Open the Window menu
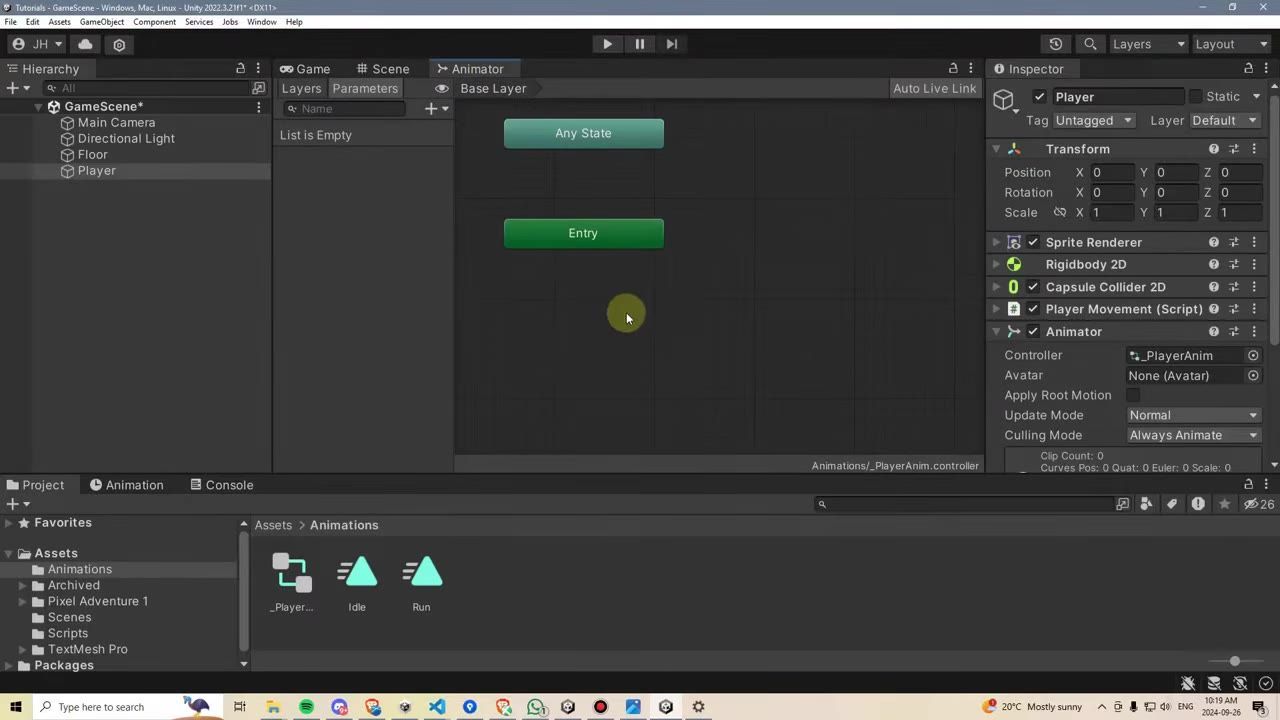 pyautogui.click(x=262, y=22)
